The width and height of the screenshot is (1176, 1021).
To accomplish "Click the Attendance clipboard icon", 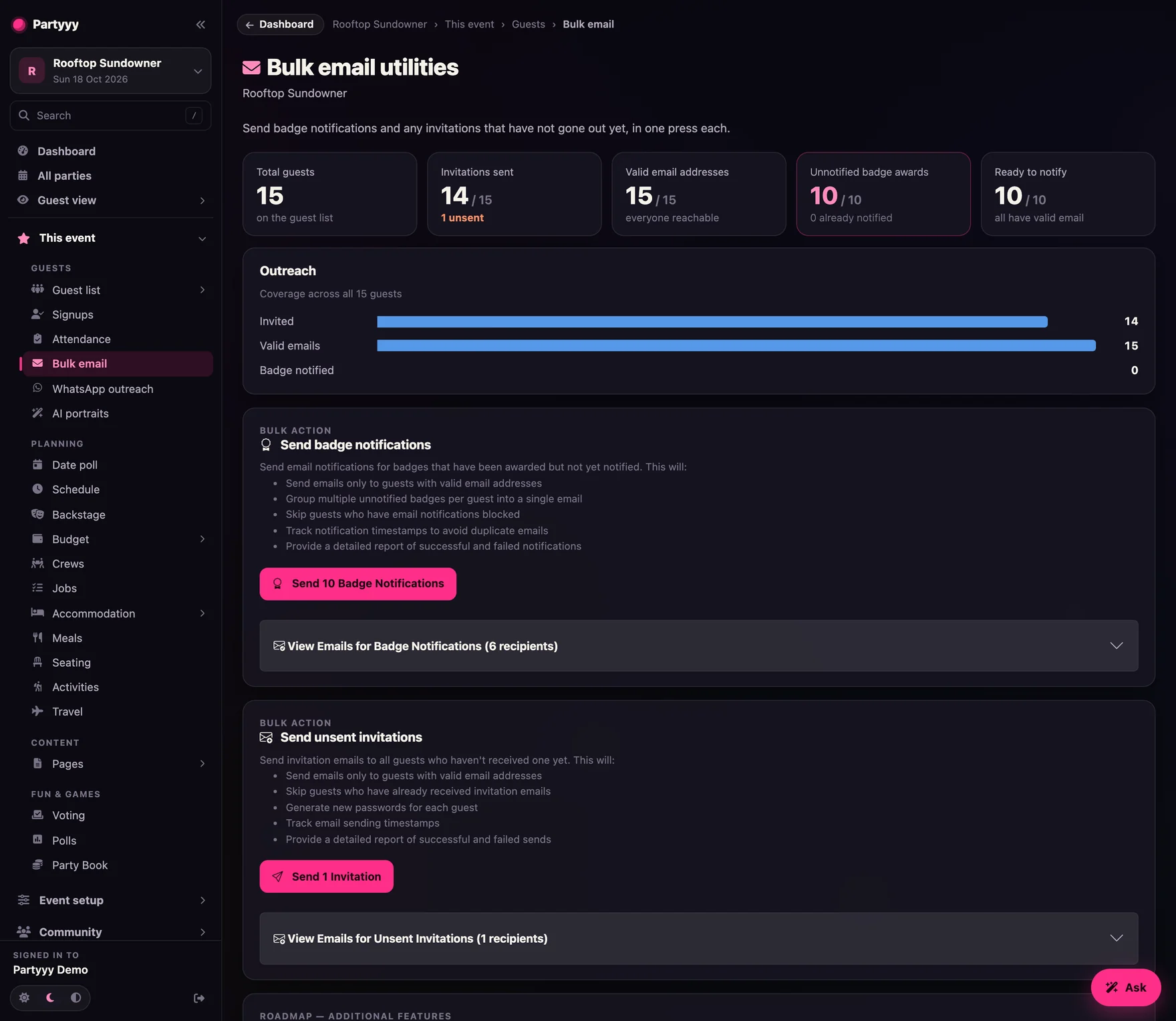I will 37,339.
